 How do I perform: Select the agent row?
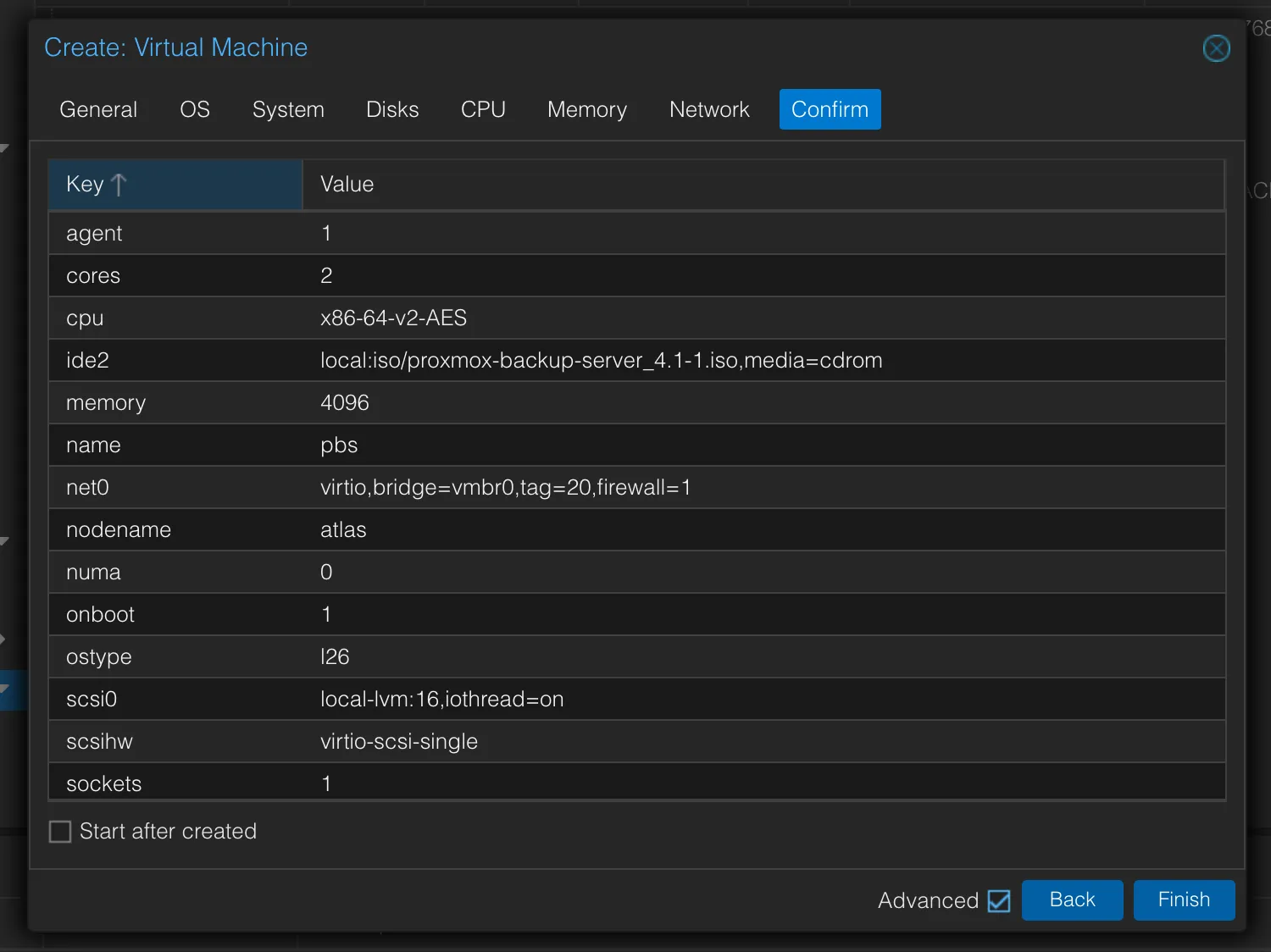click(x=637, y=233)
